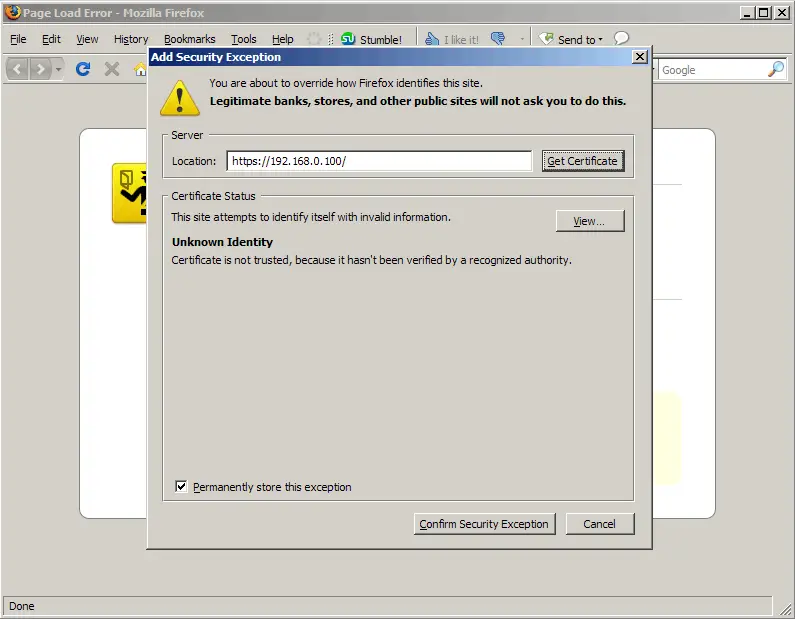
Task: Open the Tools menu
Action: tap(244, 39)
